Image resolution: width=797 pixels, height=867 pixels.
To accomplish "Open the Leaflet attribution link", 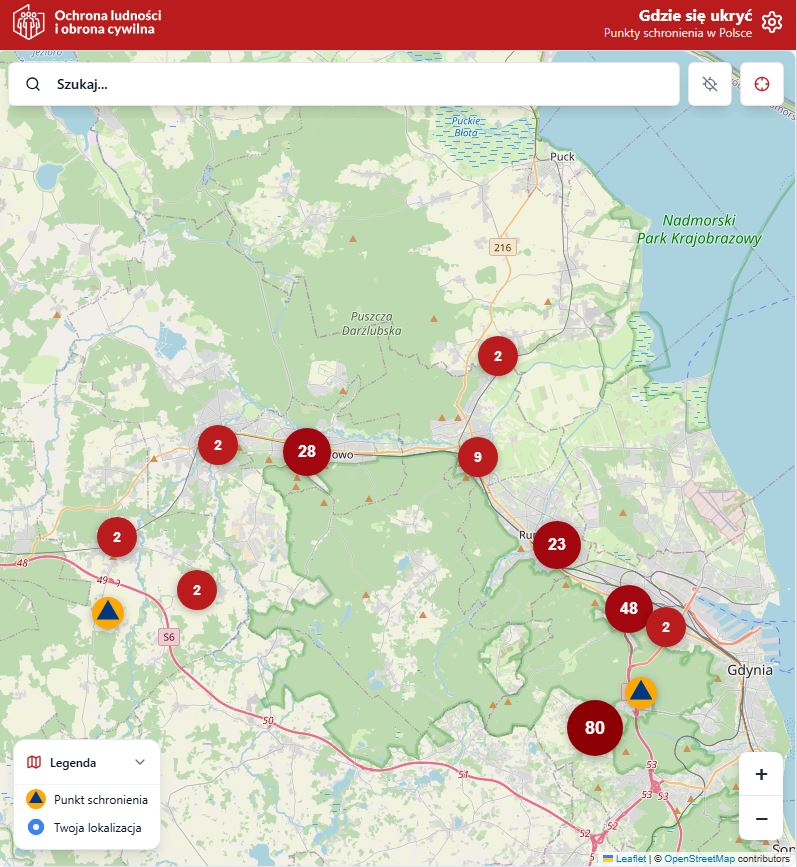I will [x=630, y=858].
